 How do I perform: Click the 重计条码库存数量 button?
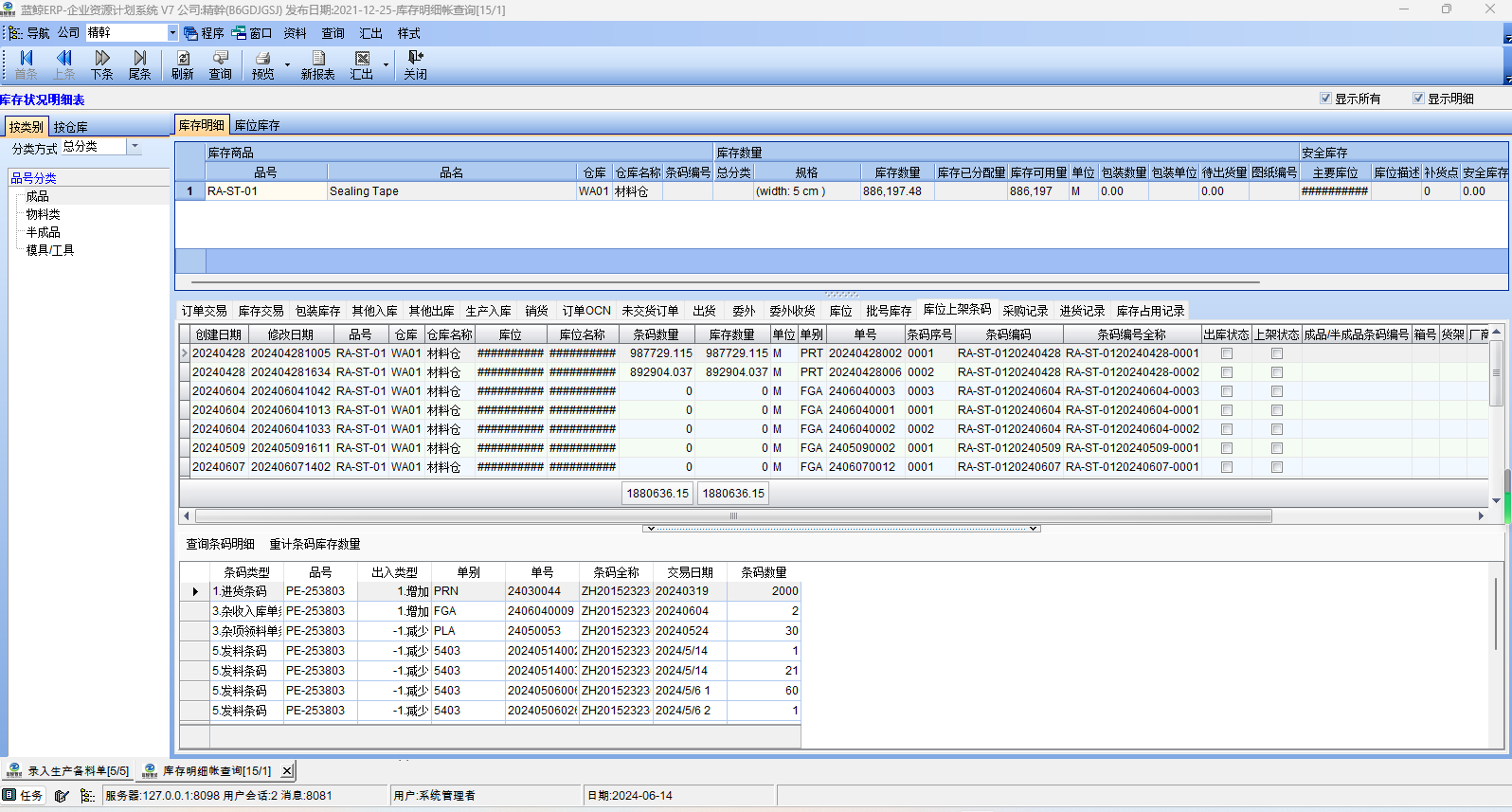315,544
